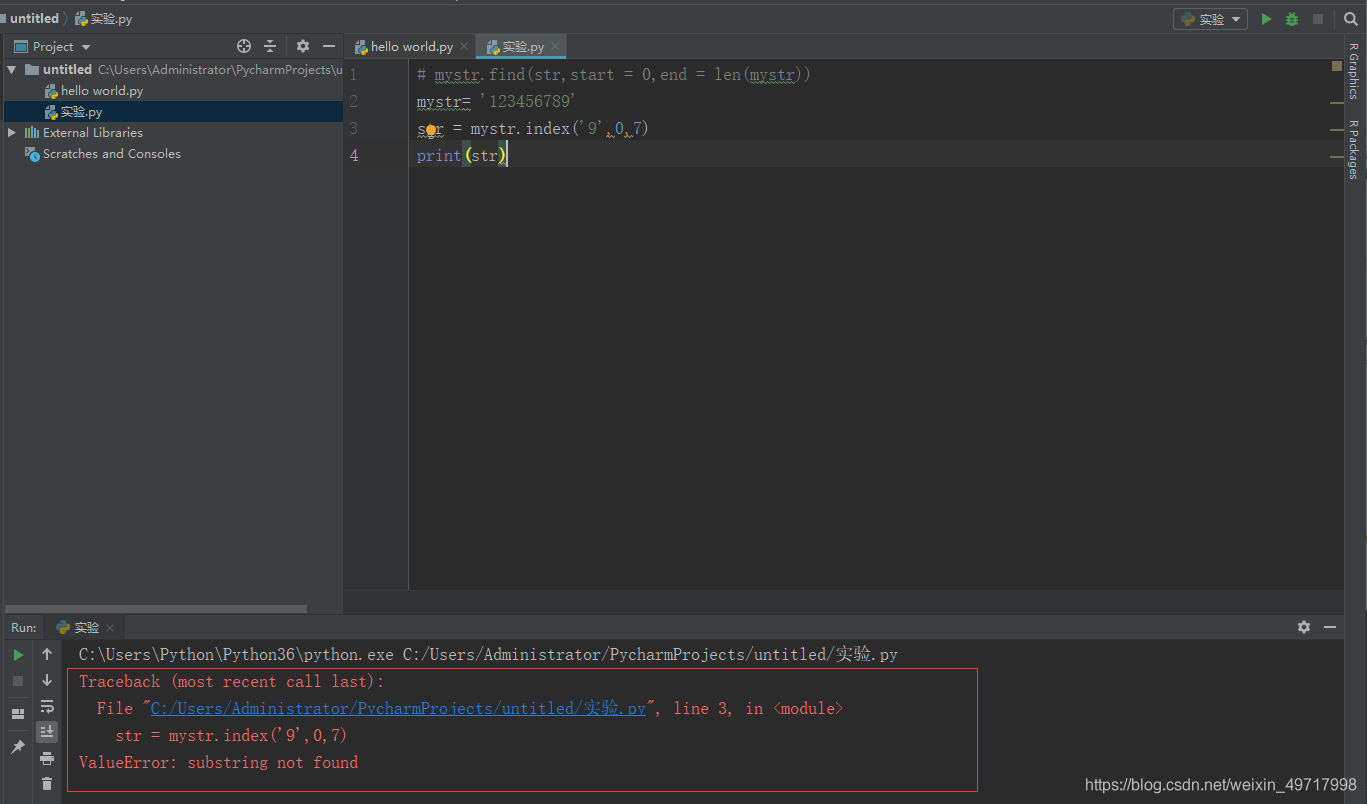The height and width of the screenshot is (804, 1367).
Task: Collapse the untitled project root node
Action: [12, 70]
